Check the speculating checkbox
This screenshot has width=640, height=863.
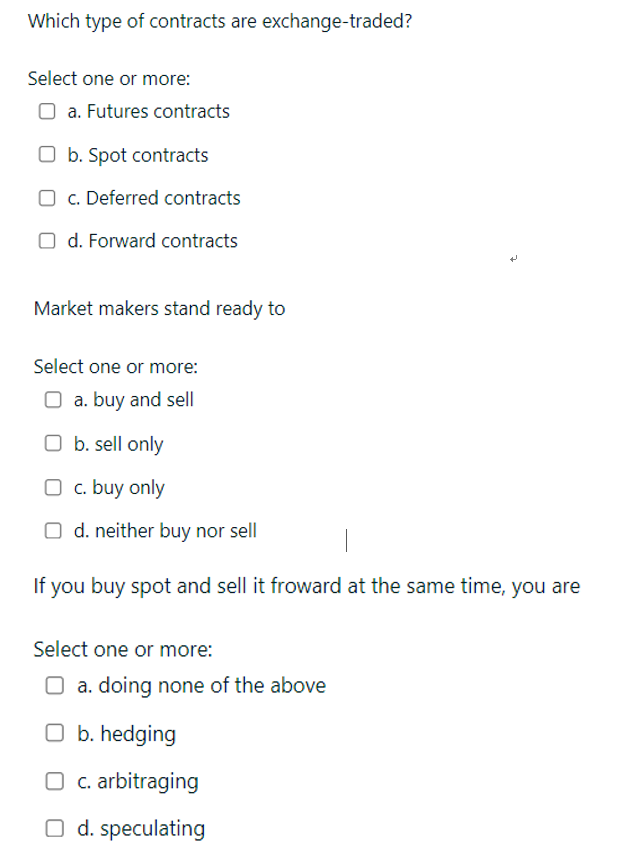click(x=55, y=827)
